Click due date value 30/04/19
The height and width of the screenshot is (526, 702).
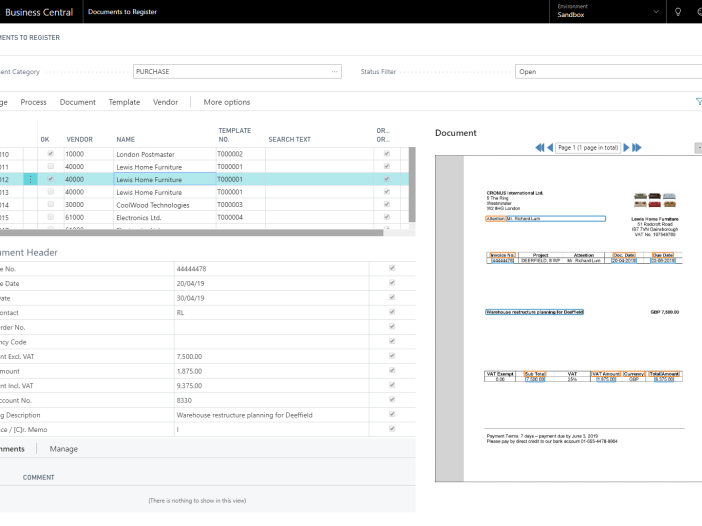point(190,298)
